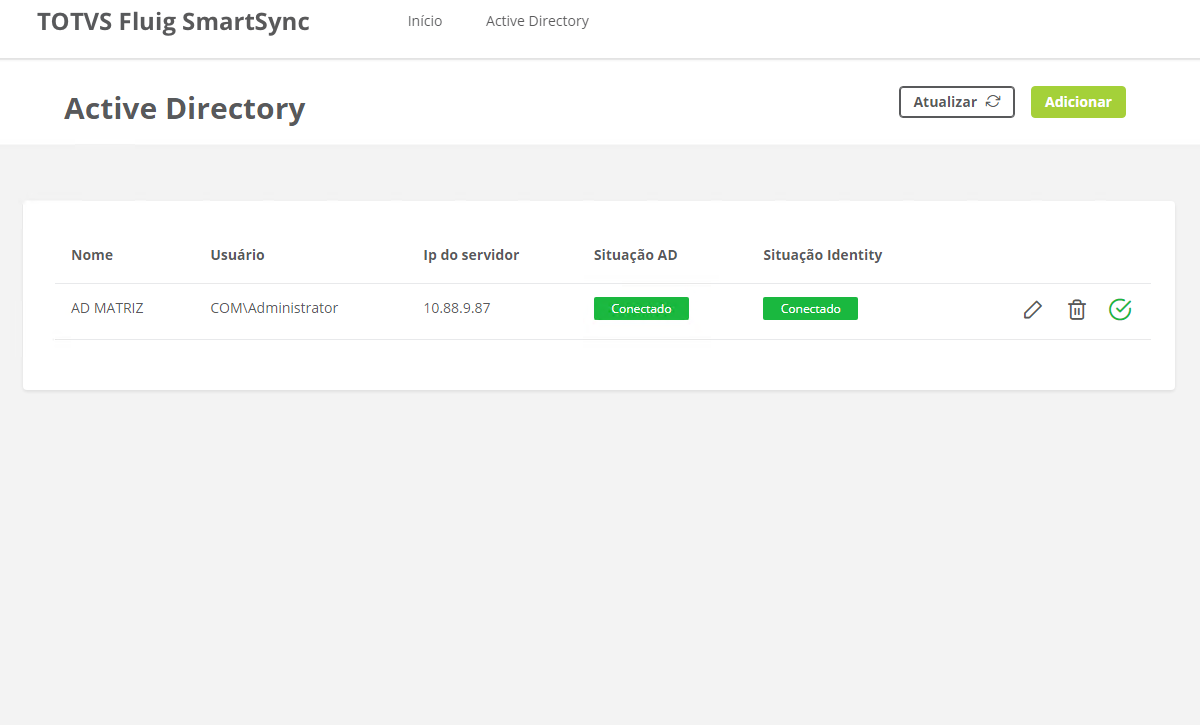Click the Situação AD column header
The image size is (1200, 725).
(635, 255)
